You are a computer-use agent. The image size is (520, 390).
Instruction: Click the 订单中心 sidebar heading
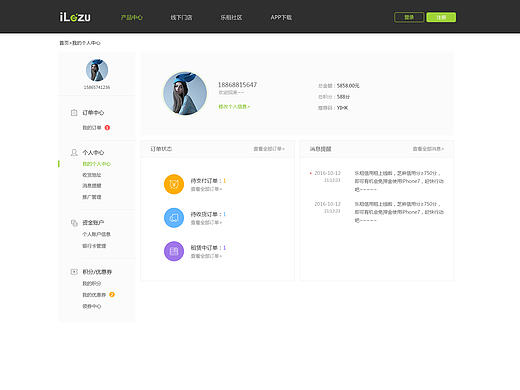[93, 113]
